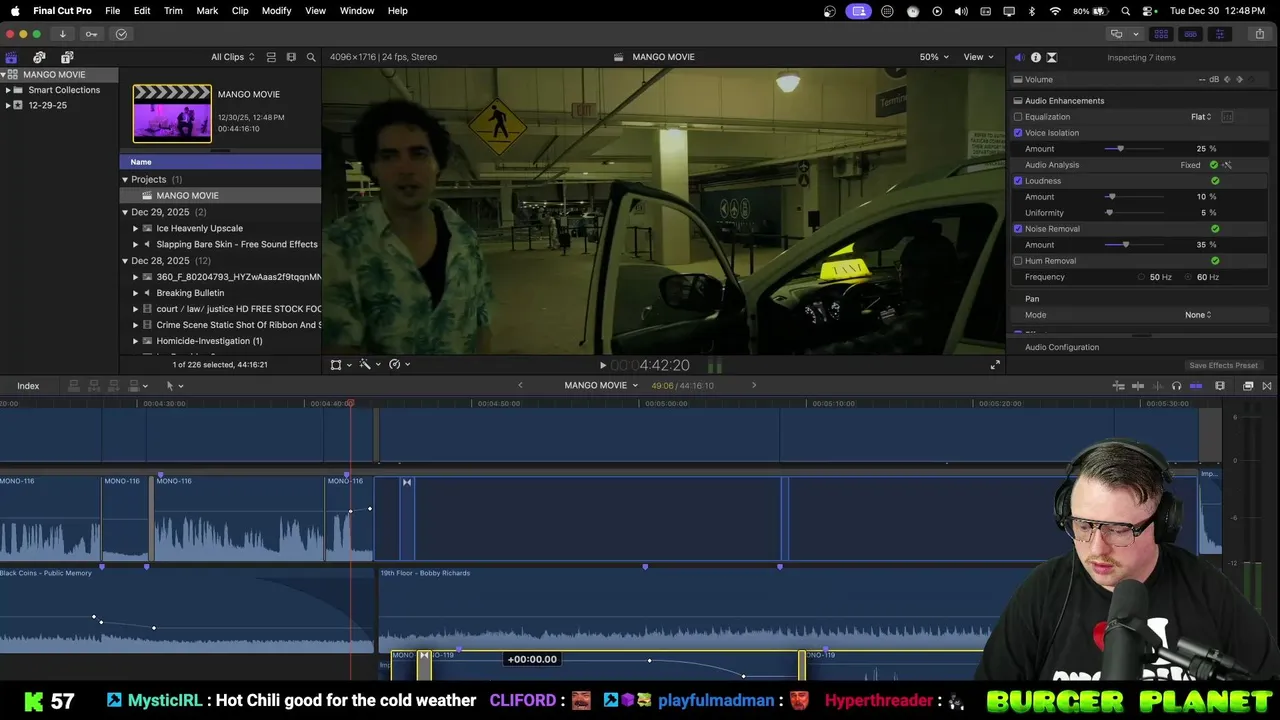Open the Transitions browser icon
1280x720 pixels.
tap(1267, 386)
